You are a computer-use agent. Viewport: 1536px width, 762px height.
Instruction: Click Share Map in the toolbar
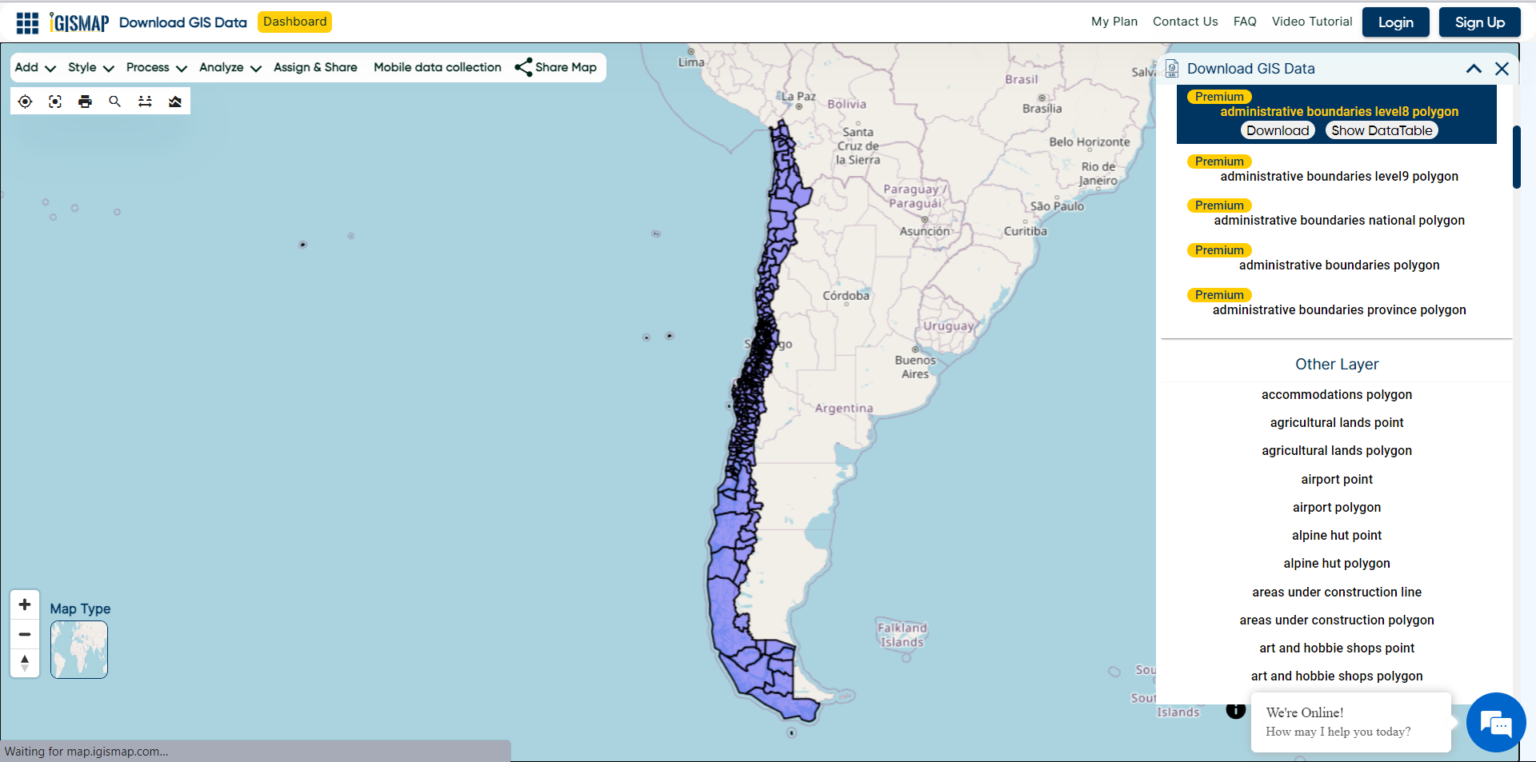tap(556, 68)
